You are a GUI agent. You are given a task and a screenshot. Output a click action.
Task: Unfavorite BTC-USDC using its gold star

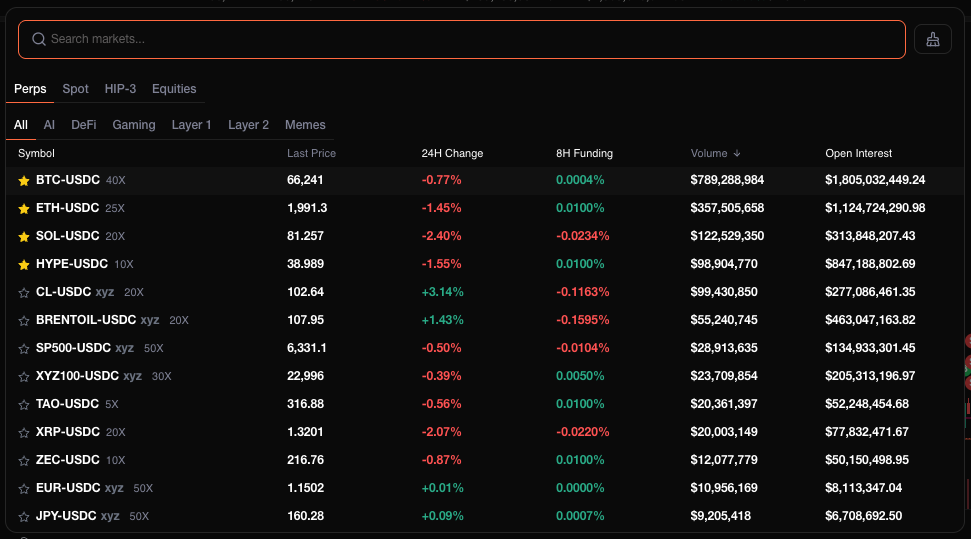click(24, 180)
